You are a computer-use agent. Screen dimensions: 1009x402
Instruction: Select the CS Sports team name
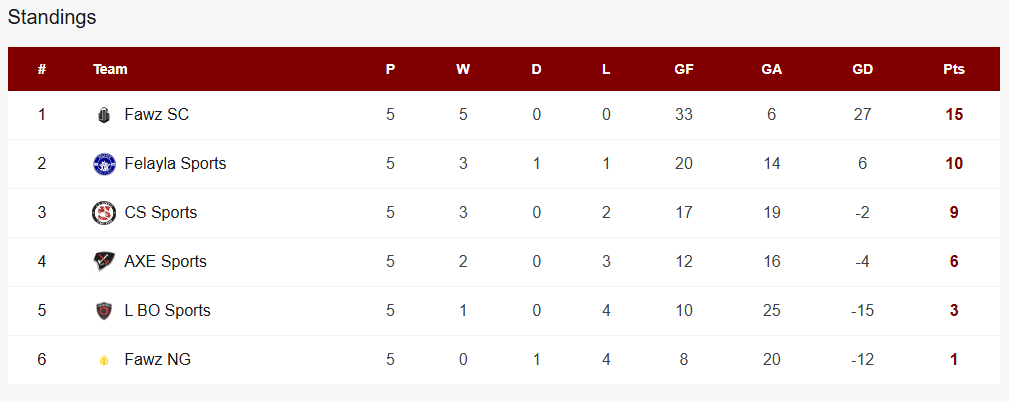(x=160, y=213)
